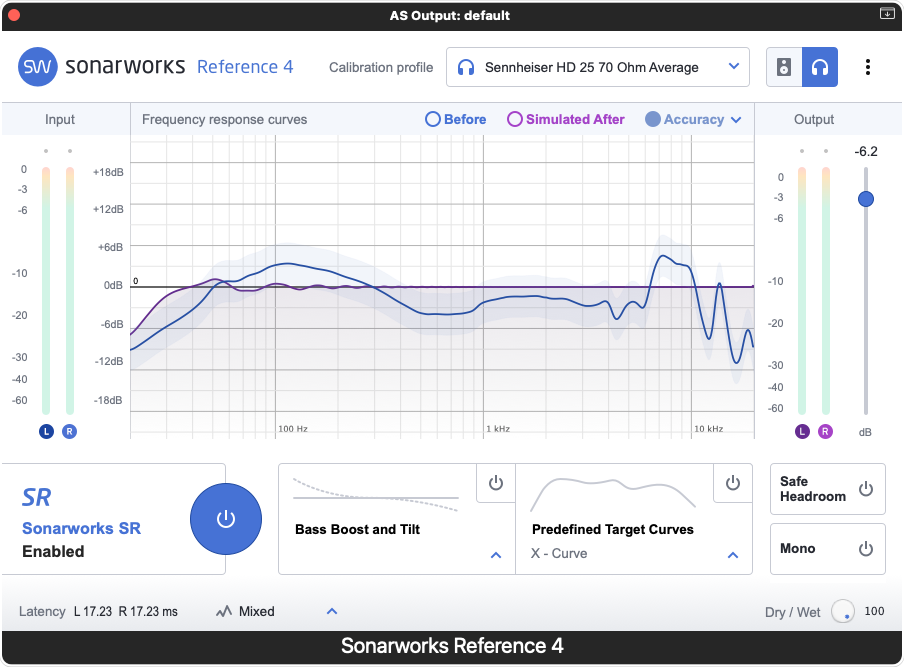This screenshot has height=667, width=904.
Task: Click the -18dB graph scale label
Action: 108,400
